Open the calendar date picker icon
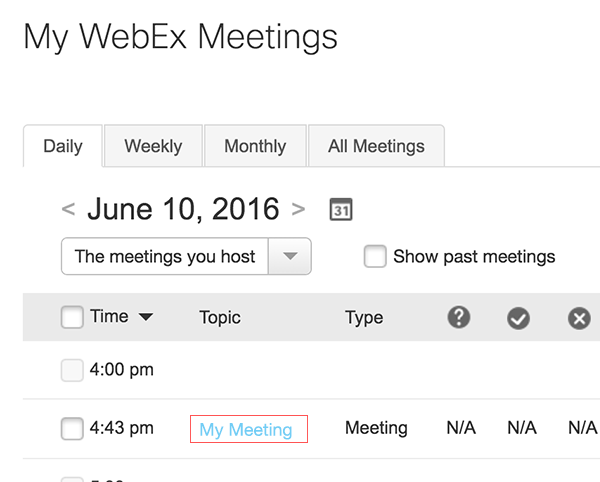This screenshot has height=482, width=600. click(x=341, y=210)
